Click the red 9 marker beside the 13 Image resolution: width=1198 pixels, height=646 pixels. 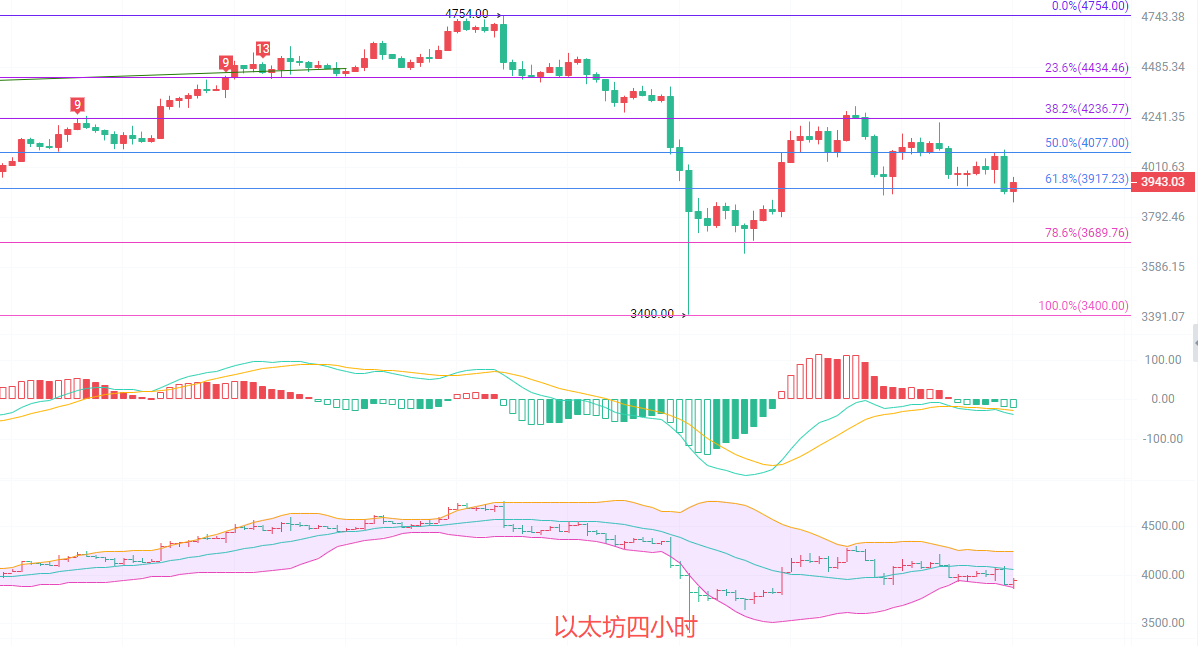[x=225, y=63]
